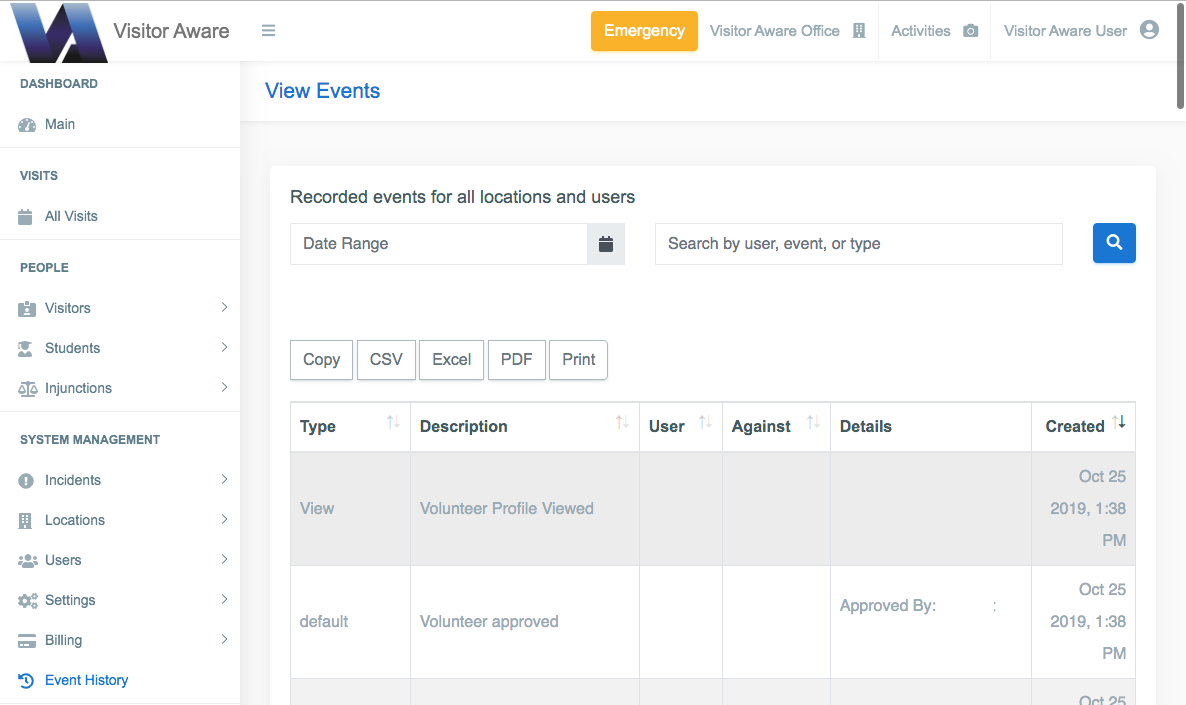Screen dimensions: 1186x705
Task: Click the Visitor Aware brand name text
Action: click(x=171, y=31)
